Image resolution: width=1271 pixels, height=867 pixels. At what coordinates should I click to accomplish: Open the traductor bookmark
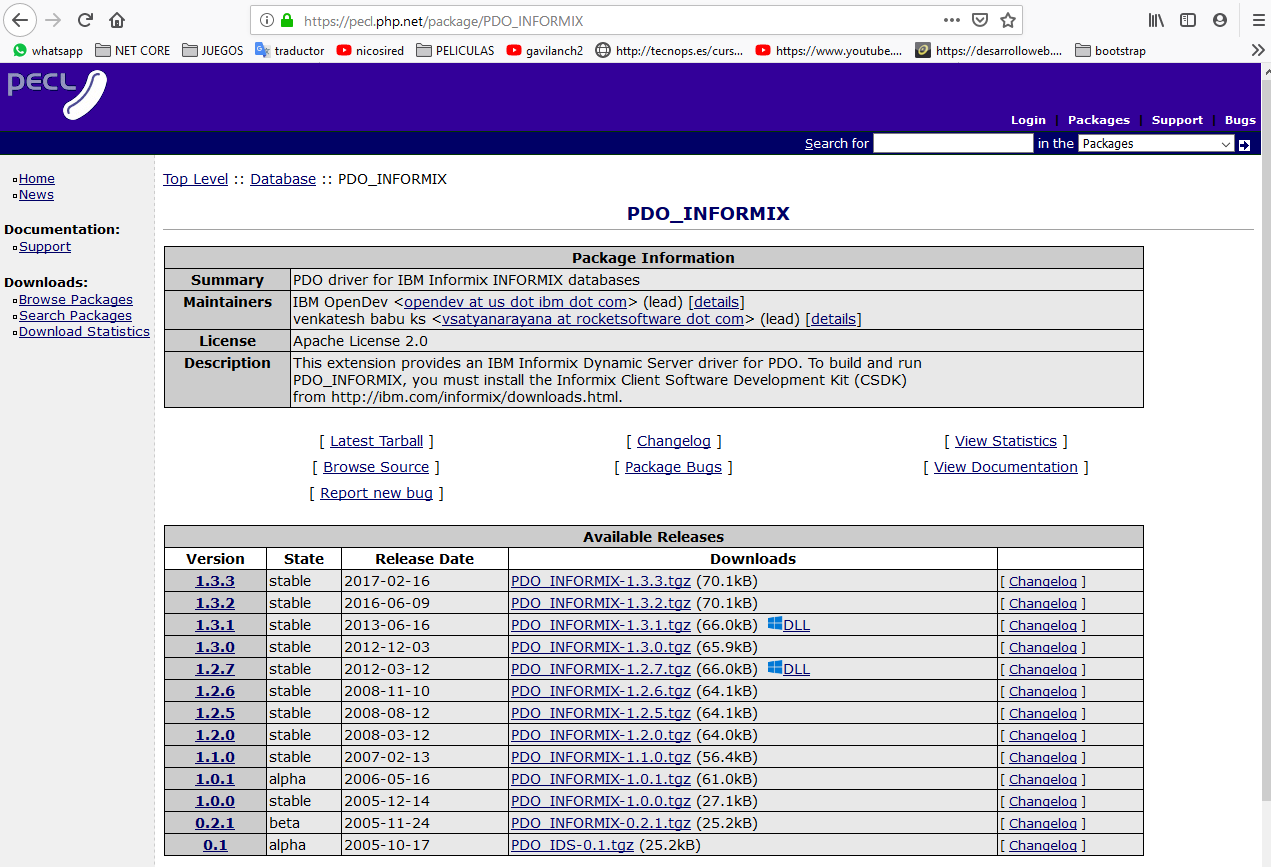(x=290, y=50)
